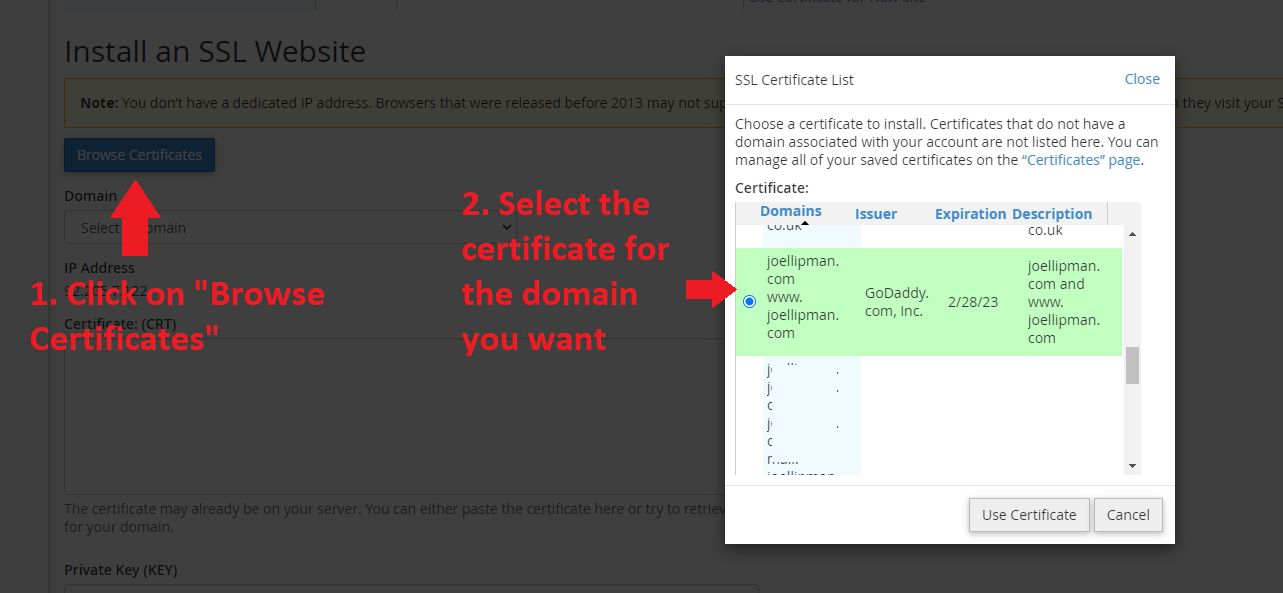Select the joellipman.com certificate radio button

(x=750, y=302)
